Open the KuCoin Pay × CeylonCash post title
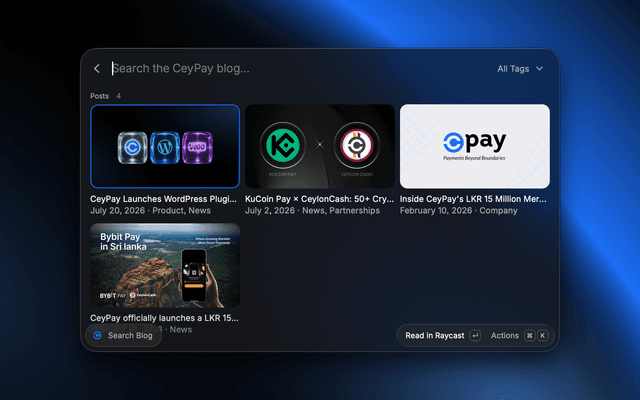The width and height of the screenshot is (640, 400). 319,199
